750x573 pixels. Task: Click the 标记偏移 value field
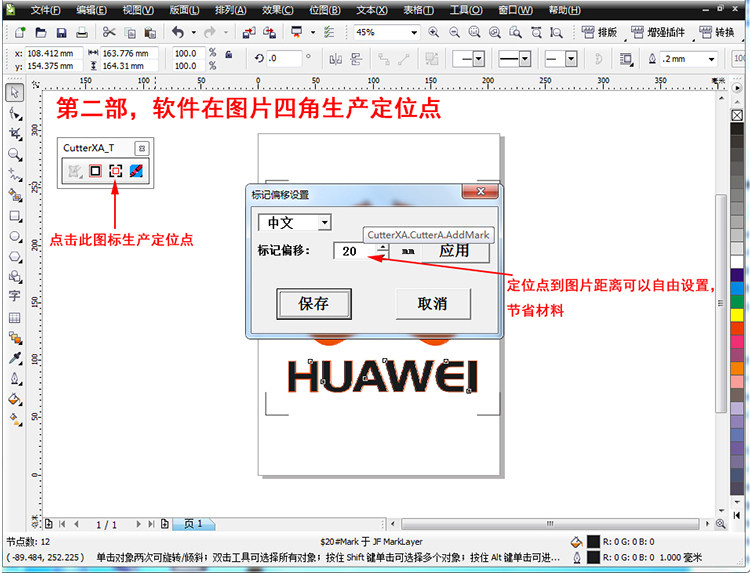coord(355,251)
